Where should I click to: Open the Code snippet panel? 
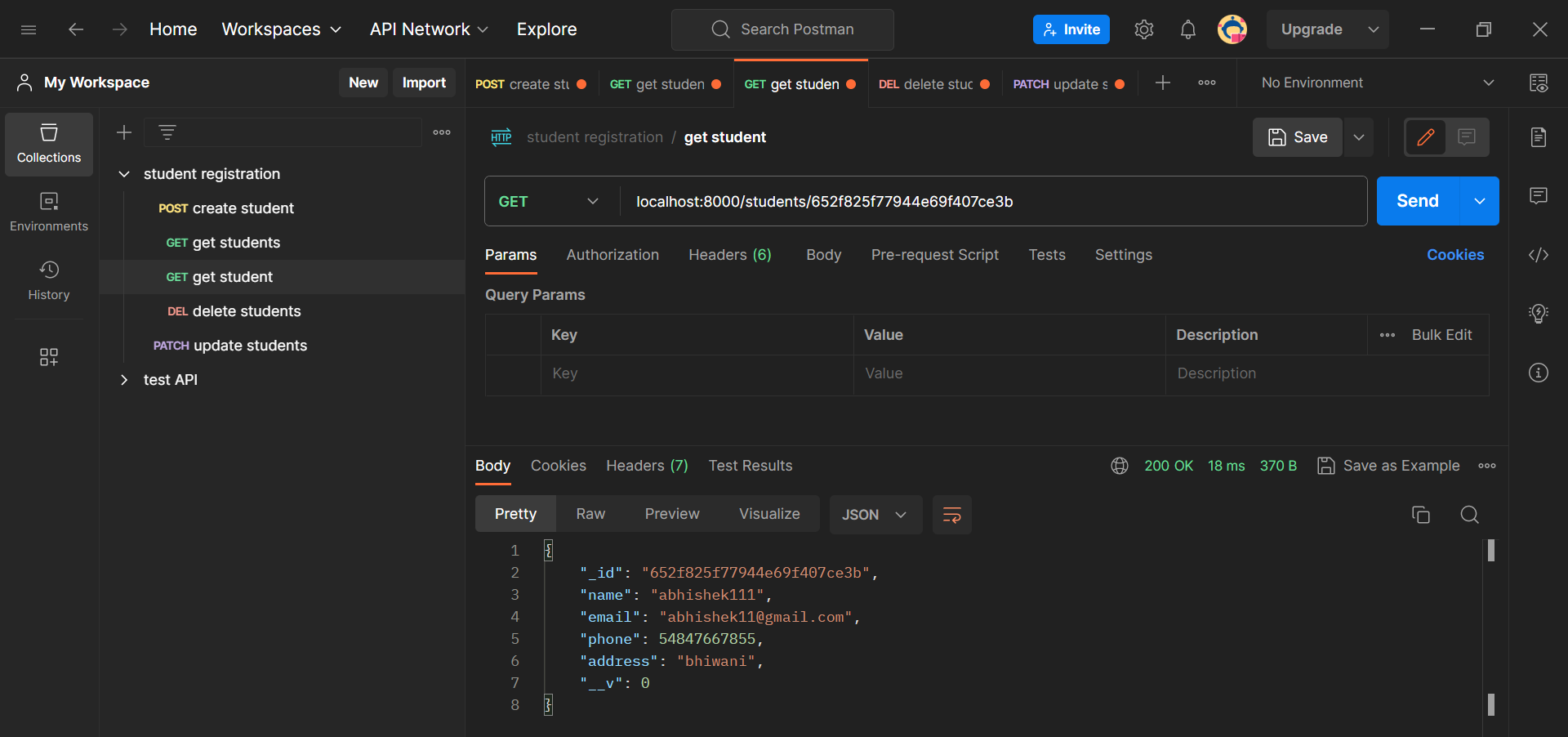tap(1539, 254)
